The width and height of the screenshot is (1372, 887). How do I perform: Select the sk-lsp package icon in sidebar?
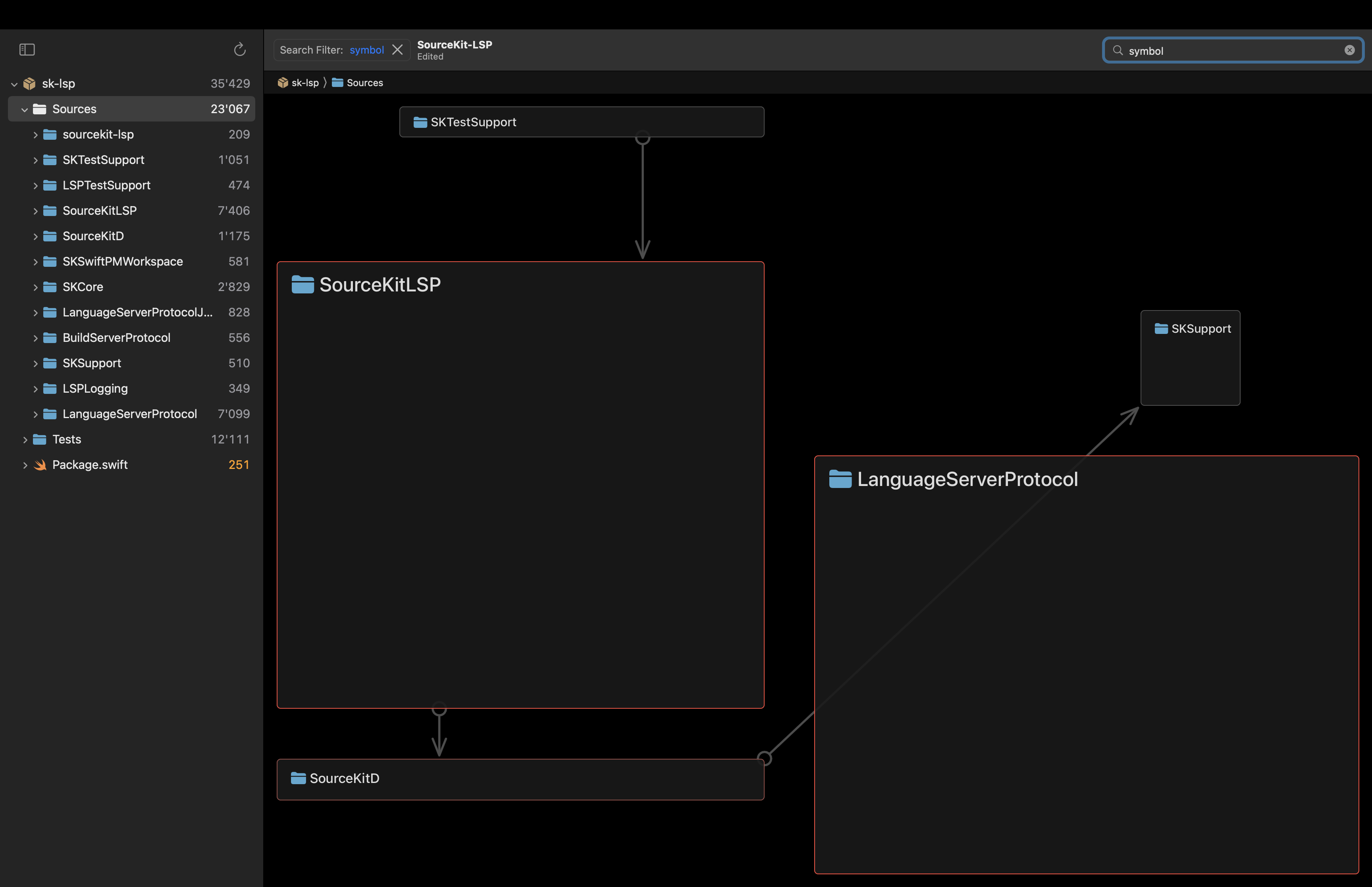point(29,83)
